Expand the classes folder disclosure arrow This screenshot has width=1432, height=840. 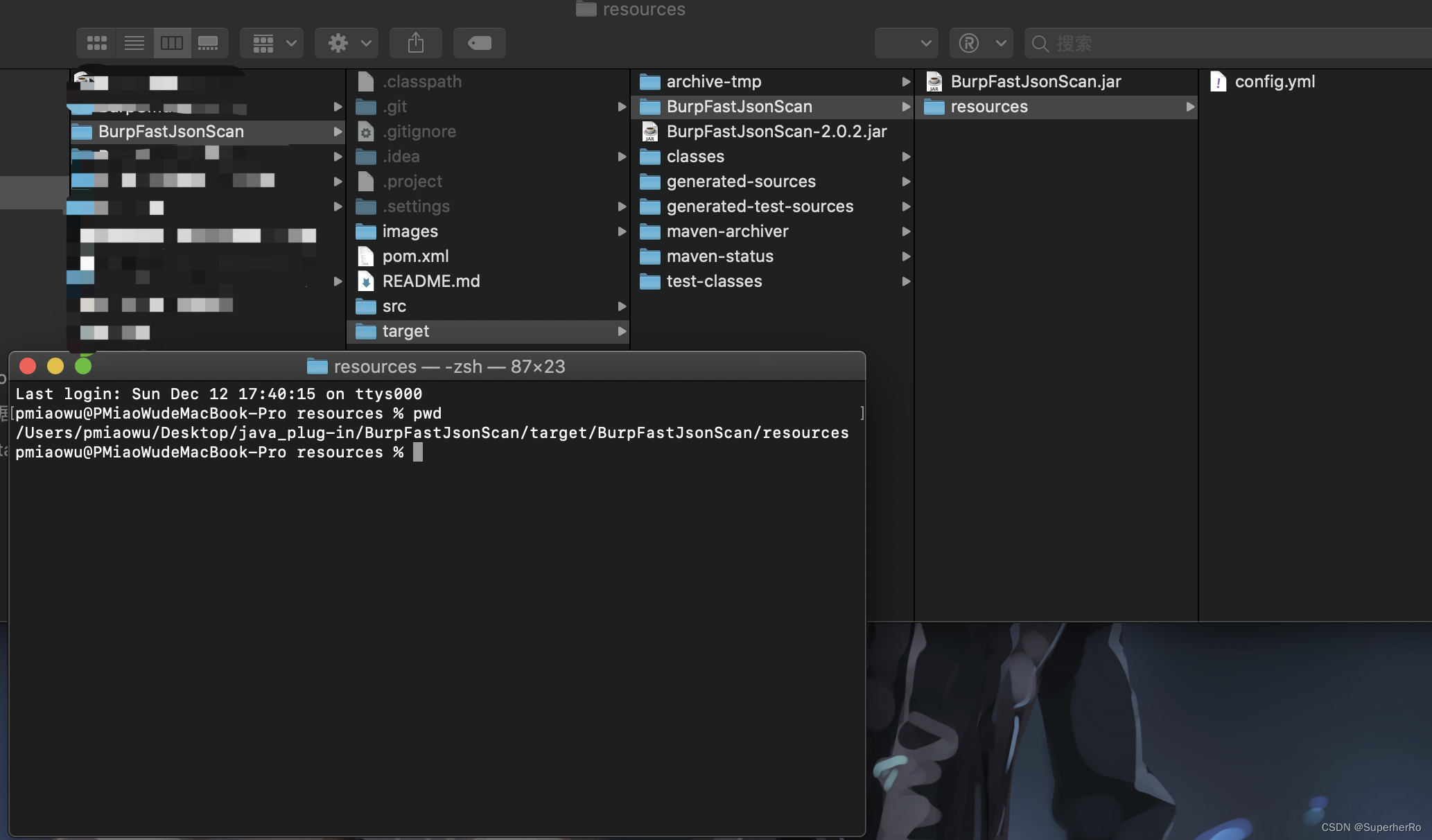[905, 157]
